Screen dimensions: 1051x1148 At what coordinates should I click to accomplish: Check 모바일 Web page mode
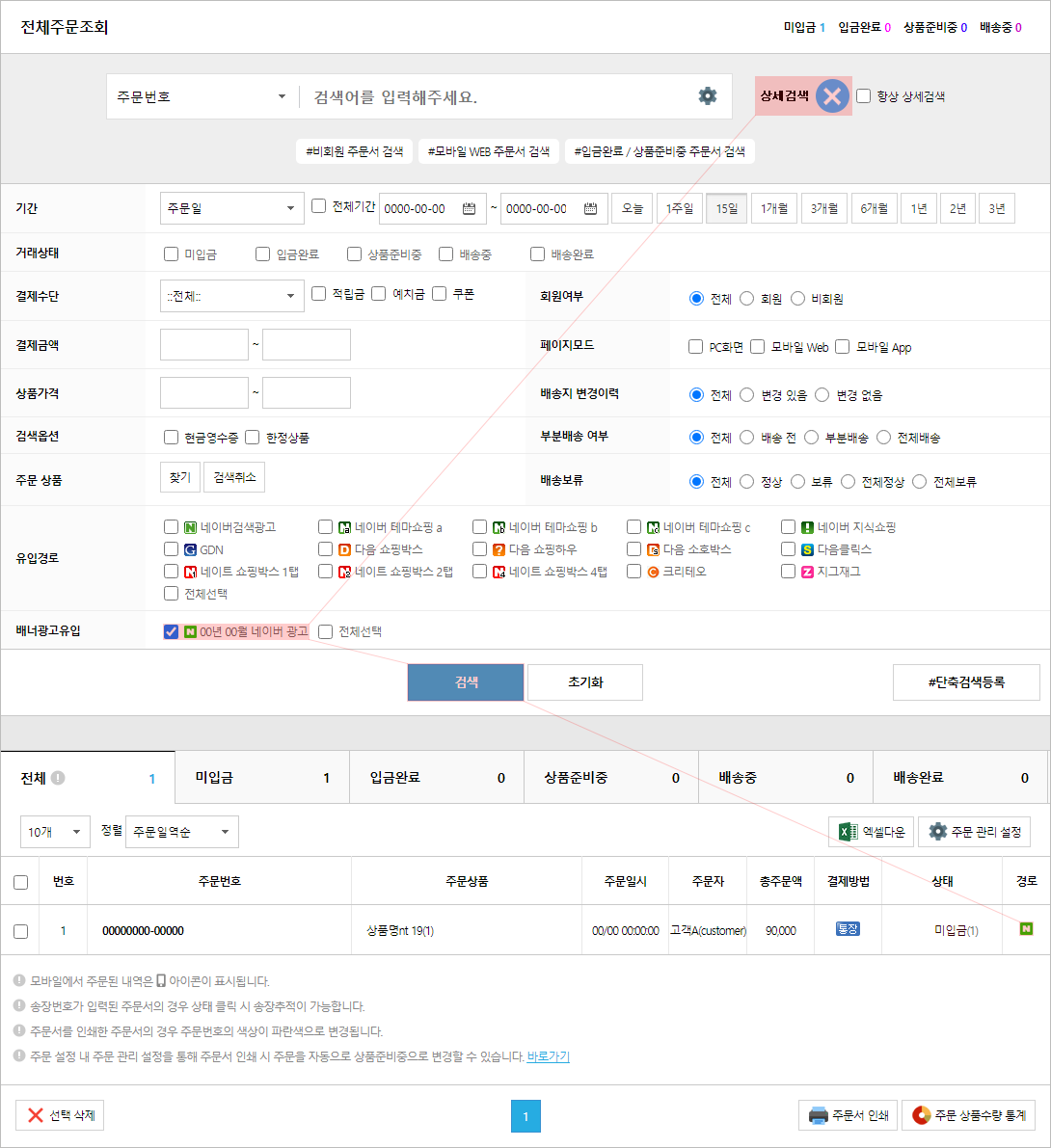(757, 347)
